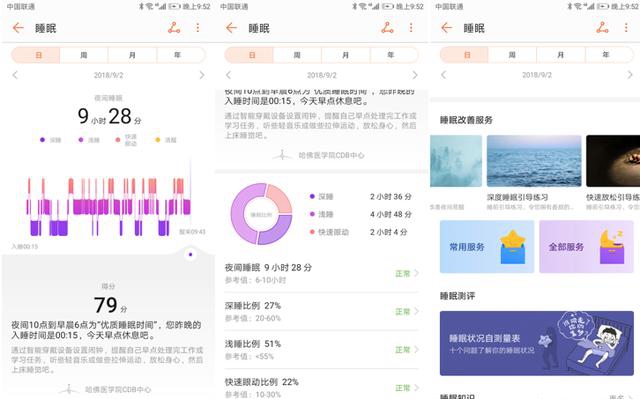Go to the next day in the left screen
Screen dimensions: 640x399
coord(202,75)
